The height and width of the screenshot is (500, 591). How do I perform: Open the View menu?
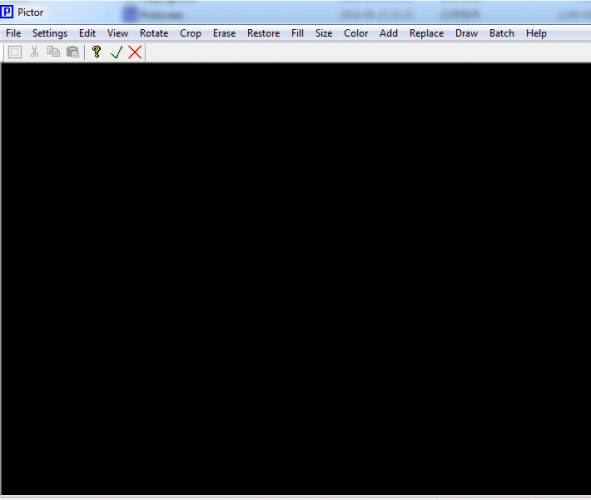click(x=118, y=33)
